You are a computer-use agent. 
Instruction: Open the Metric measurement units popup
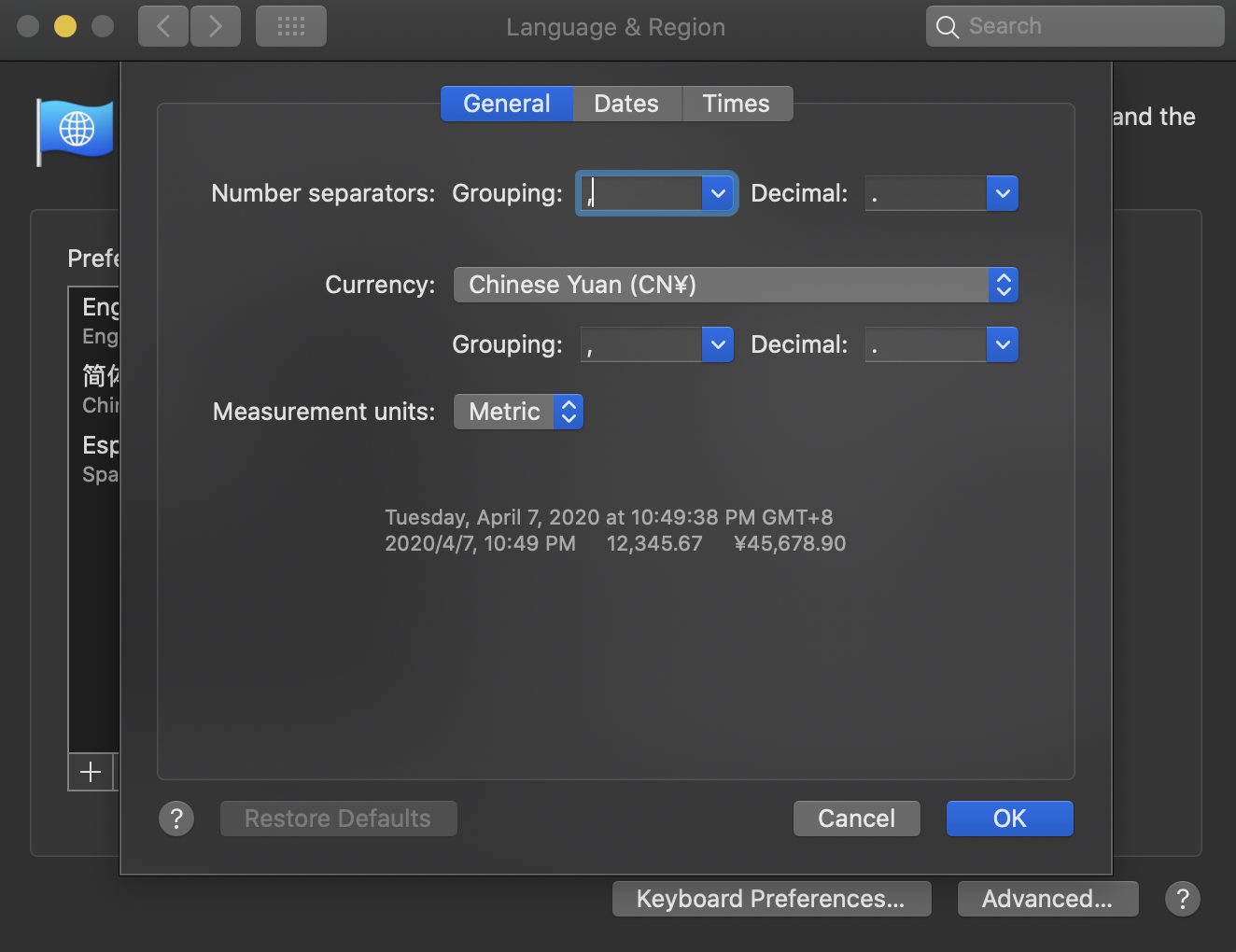518,412
